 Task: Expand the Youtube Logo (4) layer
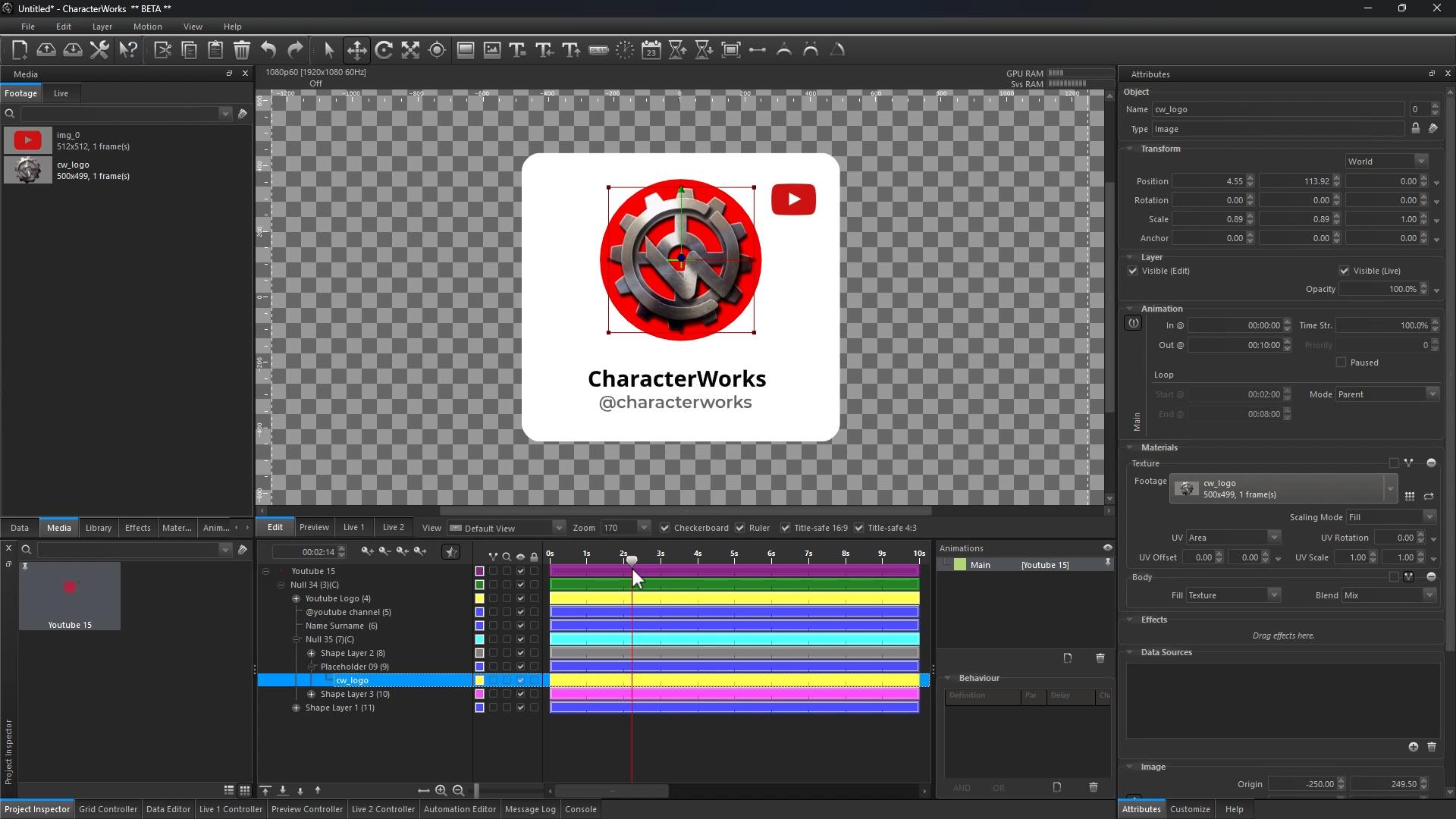[297, 598]
